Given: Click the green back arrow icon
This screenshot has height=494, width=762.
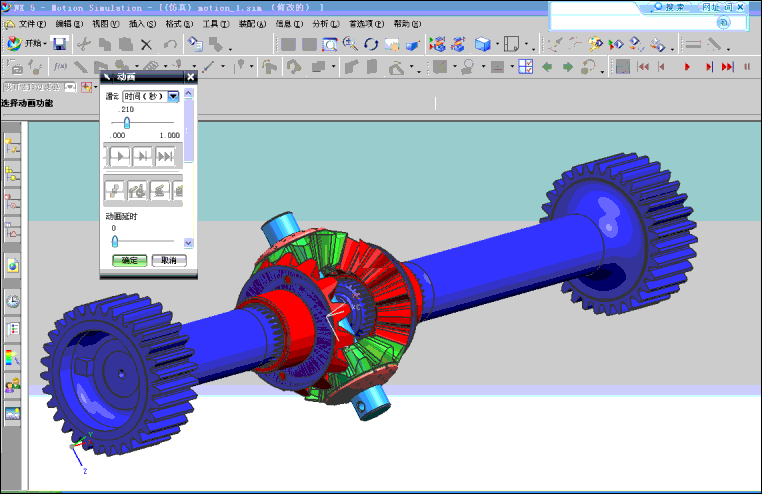Looking at the screenshot, I should (x=547, y=67).
